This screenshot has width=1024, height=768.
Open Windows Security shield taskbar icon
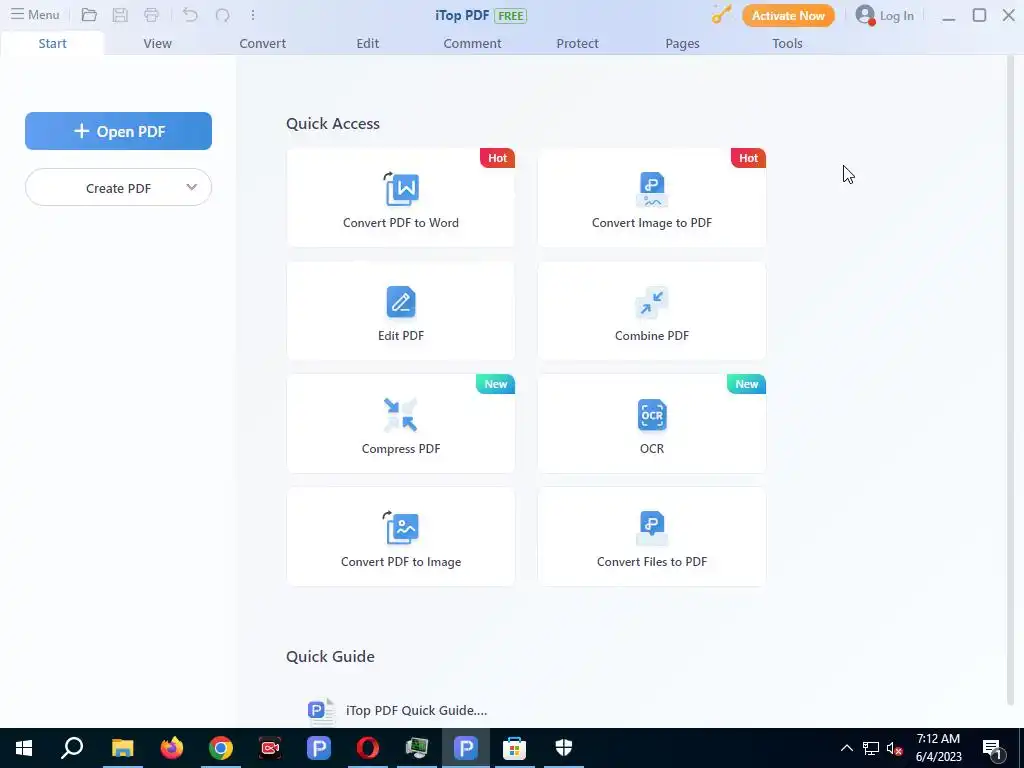click(564, 748)
